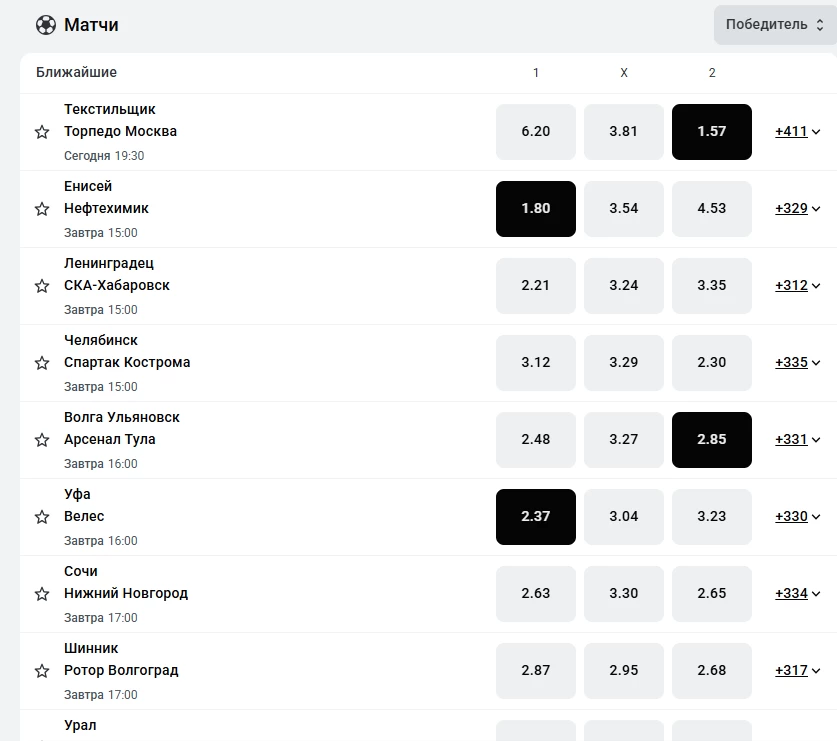This screenshot has height=741, width=837.
Task: Expand +334 markets for Сочи match
Action: (797, 593)
